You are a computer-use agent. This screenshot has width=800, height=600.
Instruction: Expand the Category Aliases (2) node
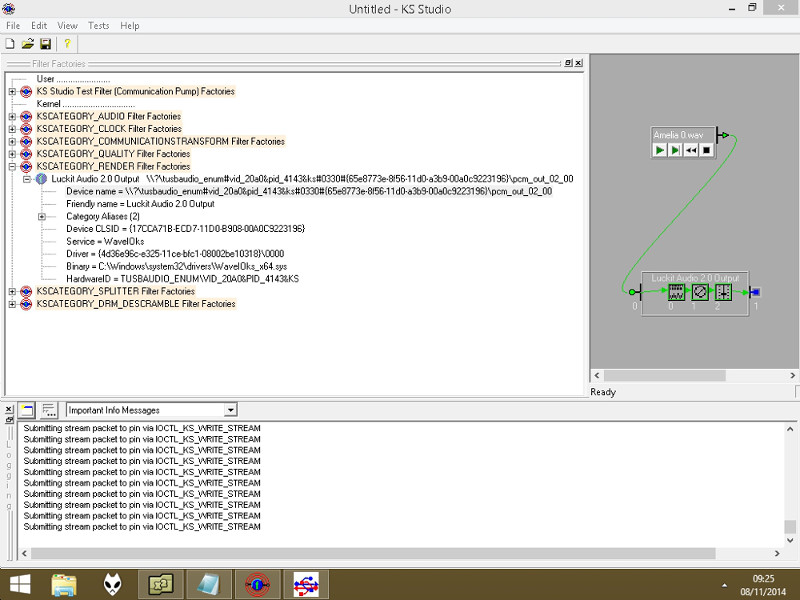[42, 216]
